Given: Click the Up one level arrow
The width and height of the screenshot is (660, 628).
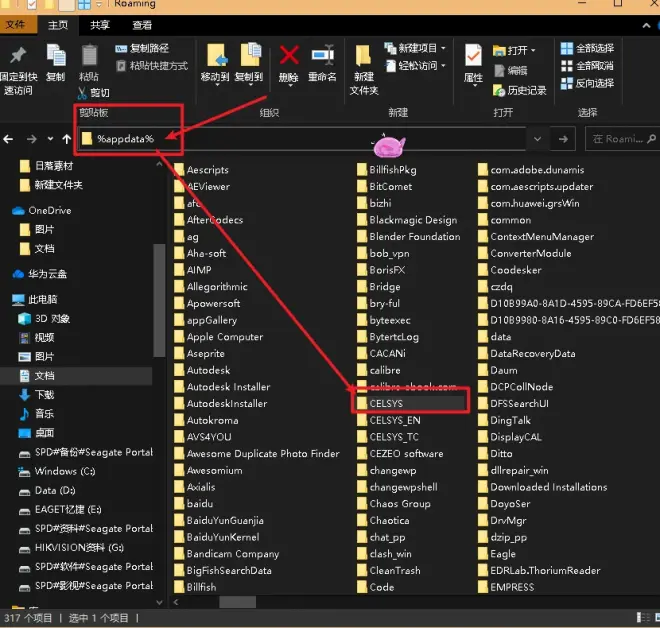Looking at the screenshot, I should pos(67,139).
